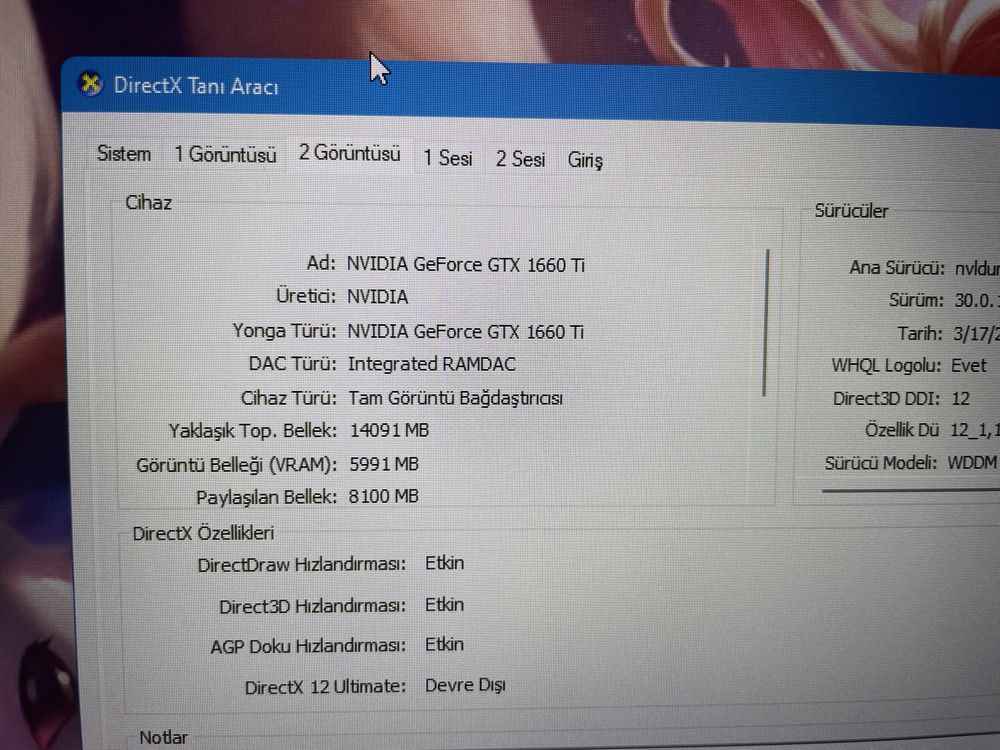Click the DAC Türü label
The width and height of the screenshot is (1000, 750).
(x=292, y=364)
